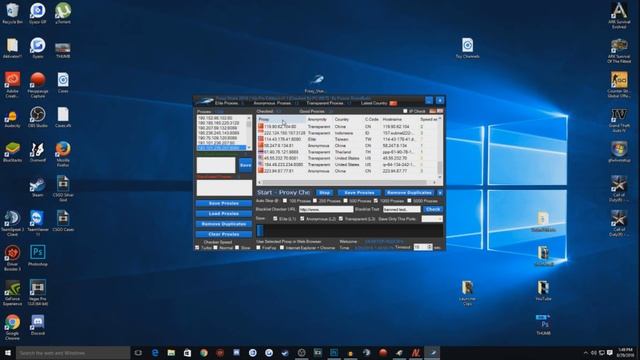Screen dimensions: 640x360
Task: Click Remove Duplicates next to Save Proxies
Action: coord(409,193)
